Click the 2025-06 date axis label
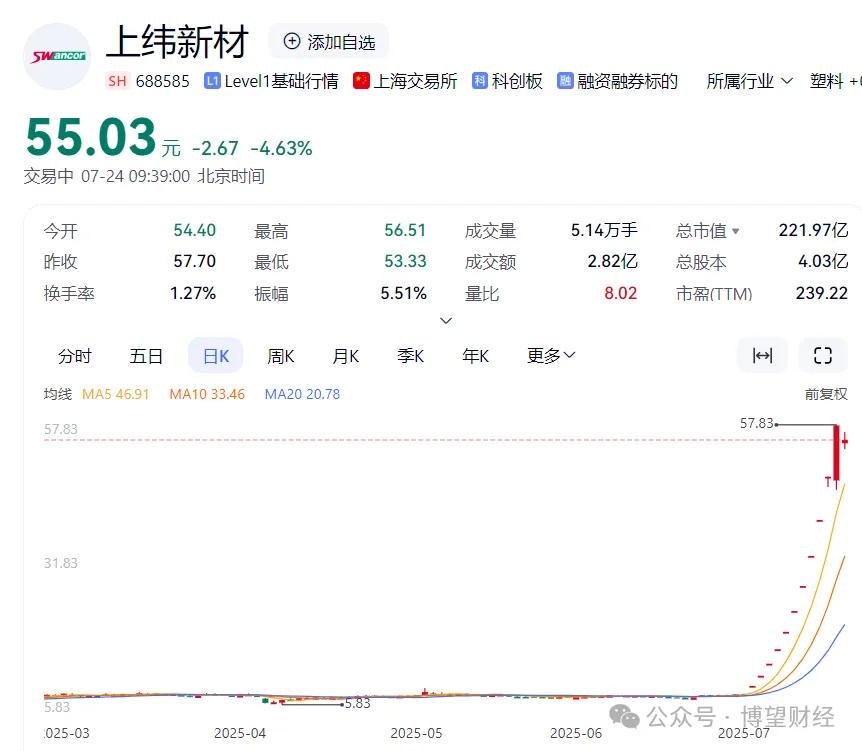Screen dimensions: 862x751 [x=576, y=733]
